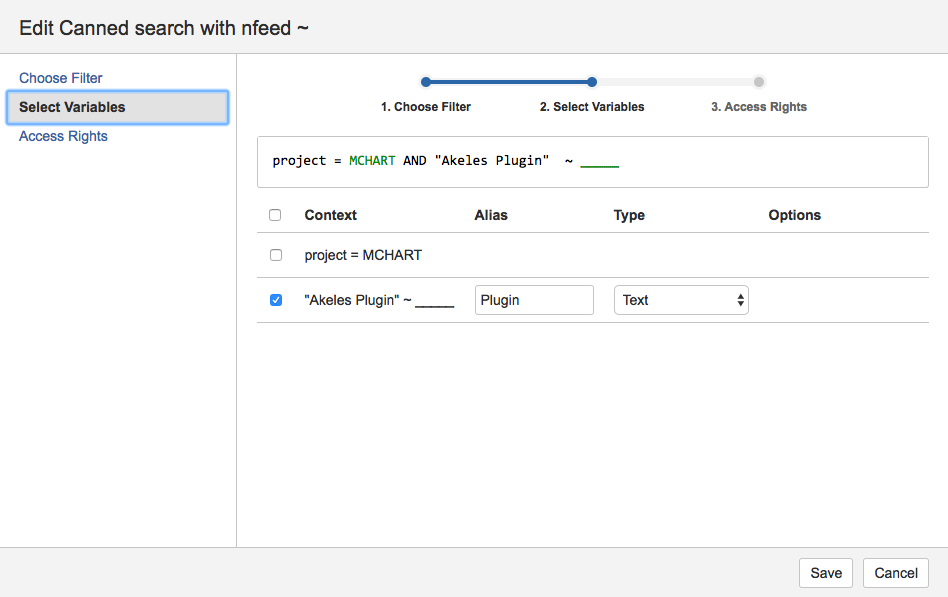Uncheck the Akeles Plugin variable checkbox

[275, 299]
